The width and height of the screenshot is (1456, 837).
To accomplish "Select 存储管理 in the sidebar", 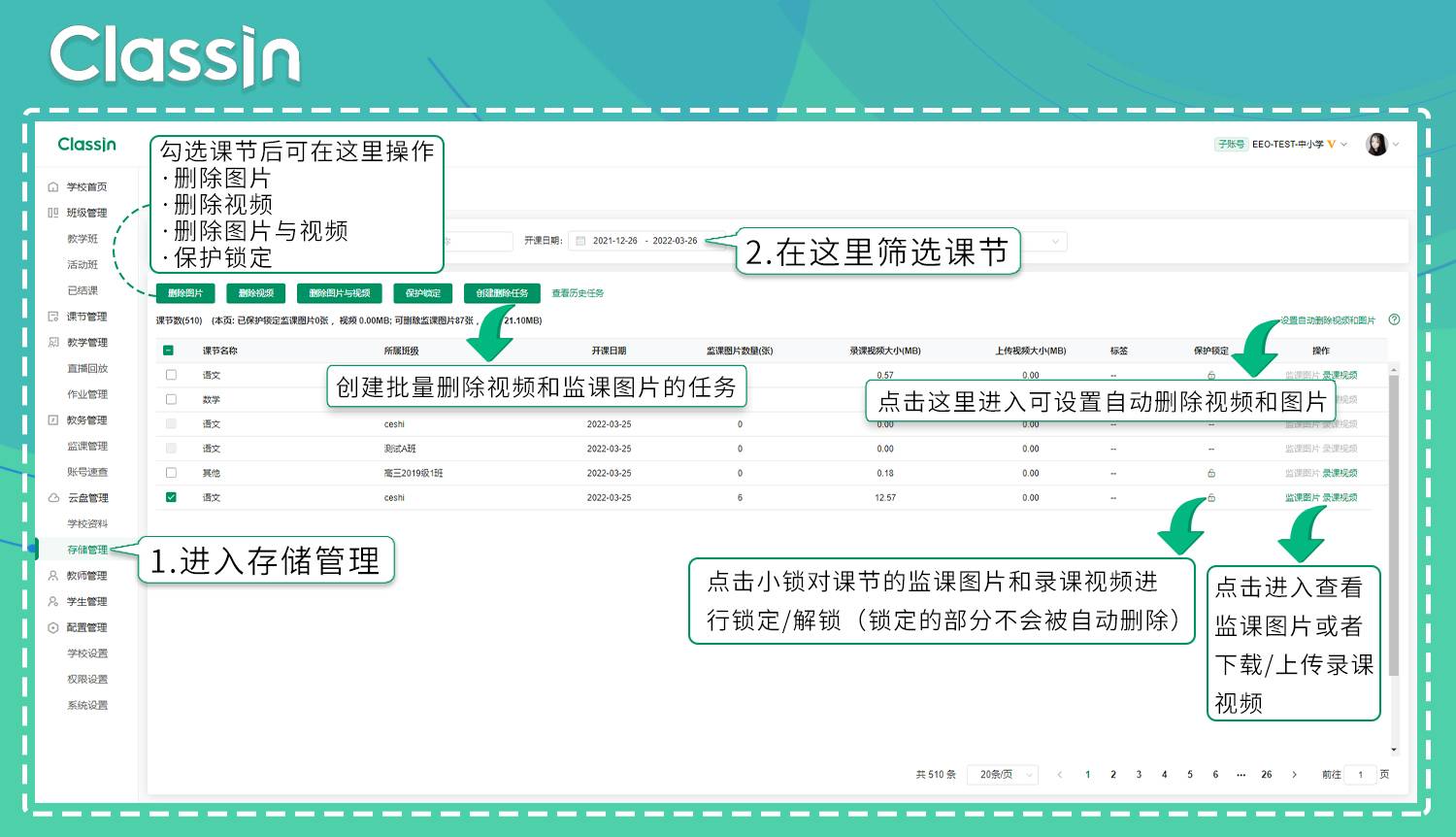I will (87, 550).
